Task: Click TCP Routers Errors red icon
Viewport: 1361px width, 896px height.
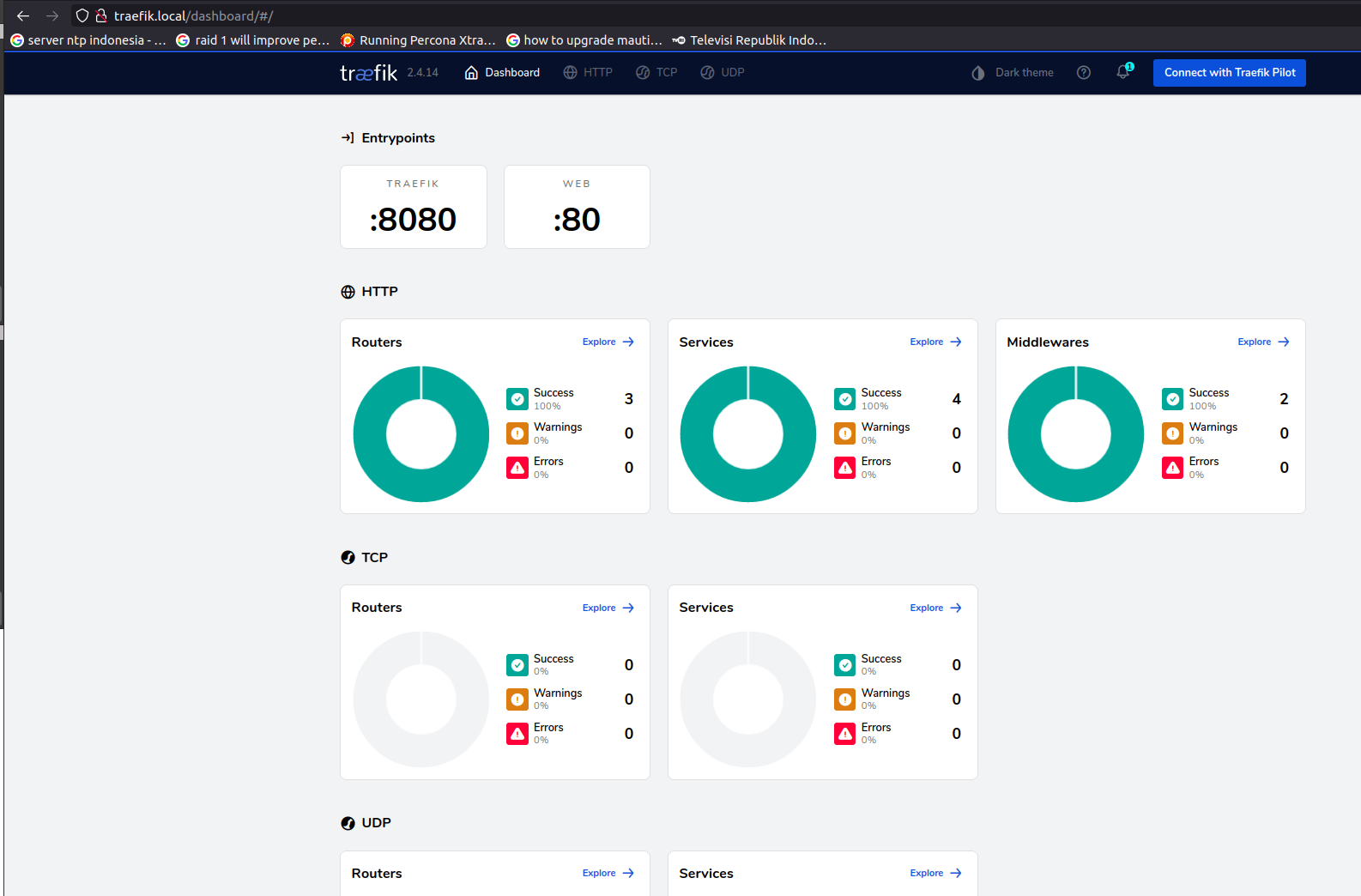Action: tap(517, 734)
